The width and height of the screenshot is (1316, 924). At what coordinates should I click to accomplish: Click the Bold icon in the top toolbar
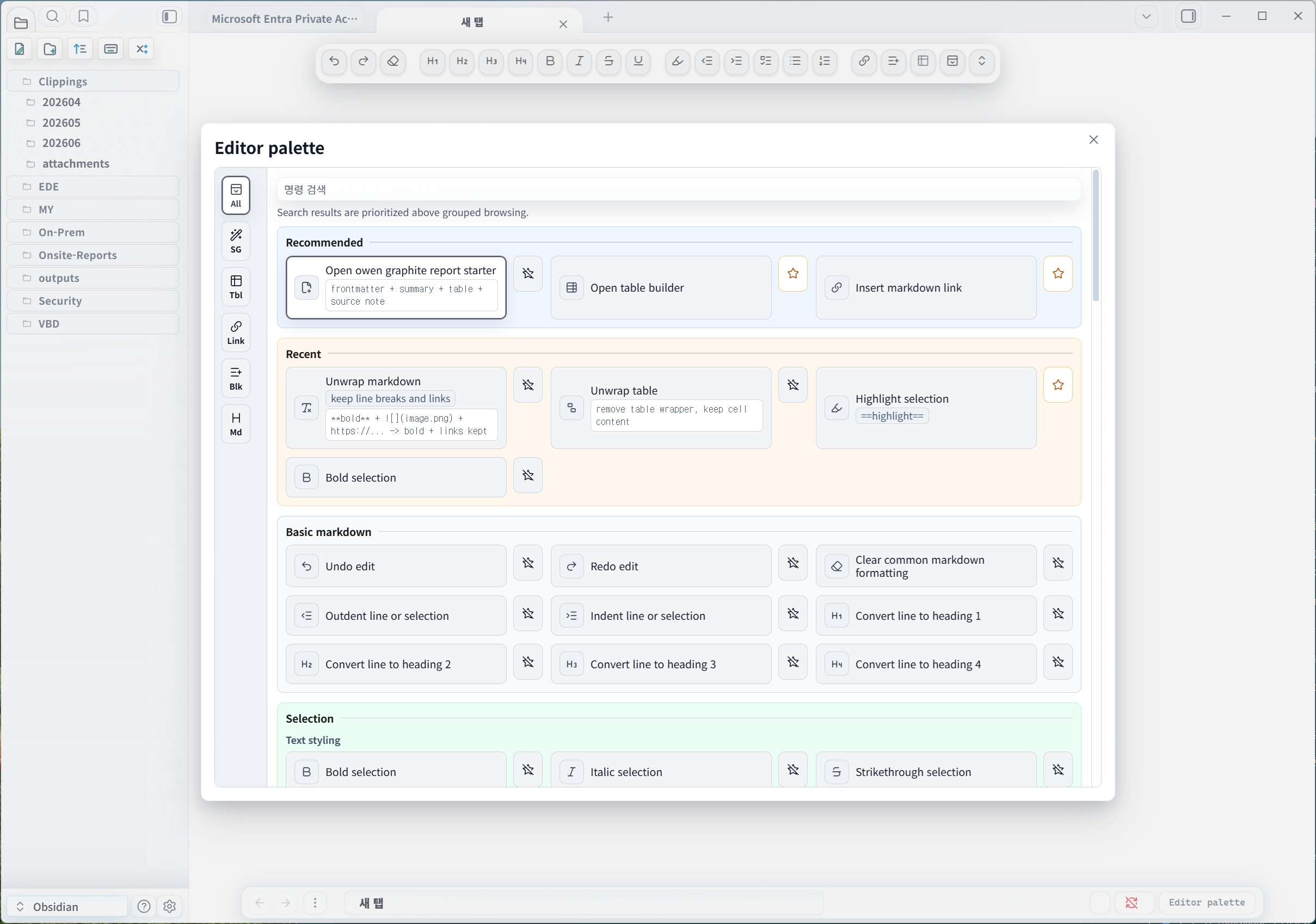tap(550, 61)
